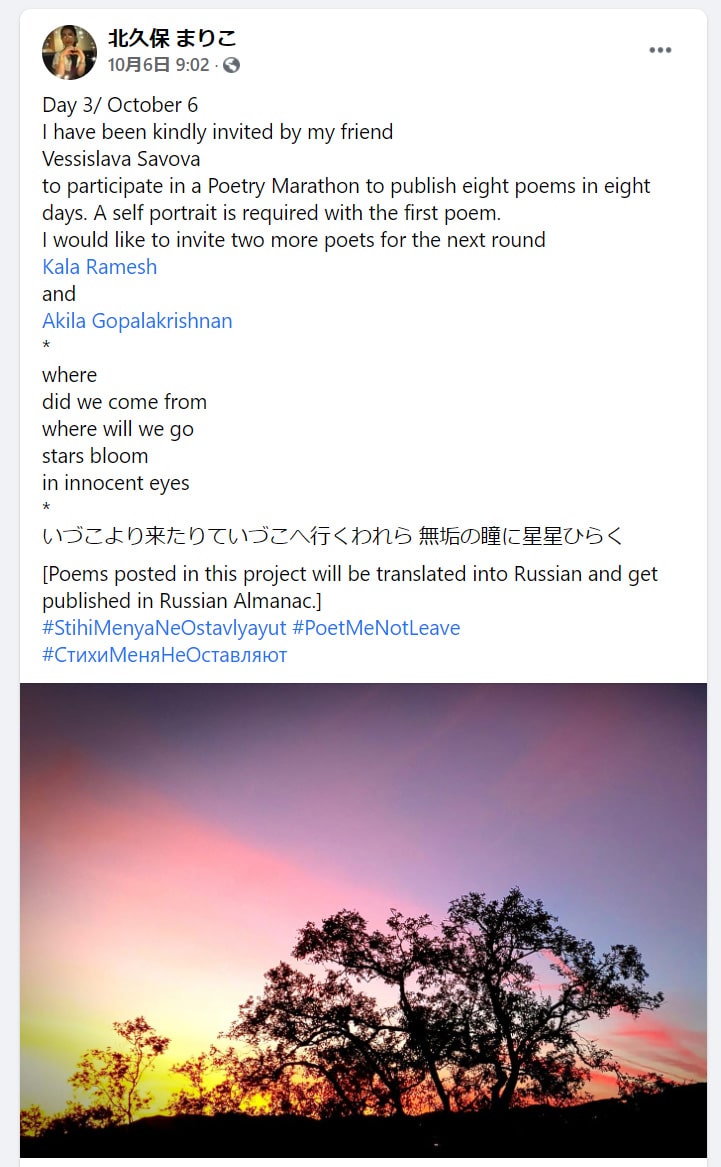Click the 'Day 3/ October 6' heading line
Viewport: 721px width, 1167px height.
point(121,105)
